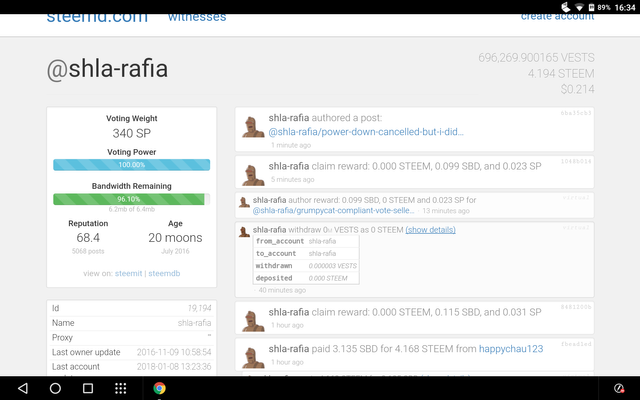This screenshot has width=640, height=400.
Task: Open the steemd.com home link
Action: coord(97,18)
